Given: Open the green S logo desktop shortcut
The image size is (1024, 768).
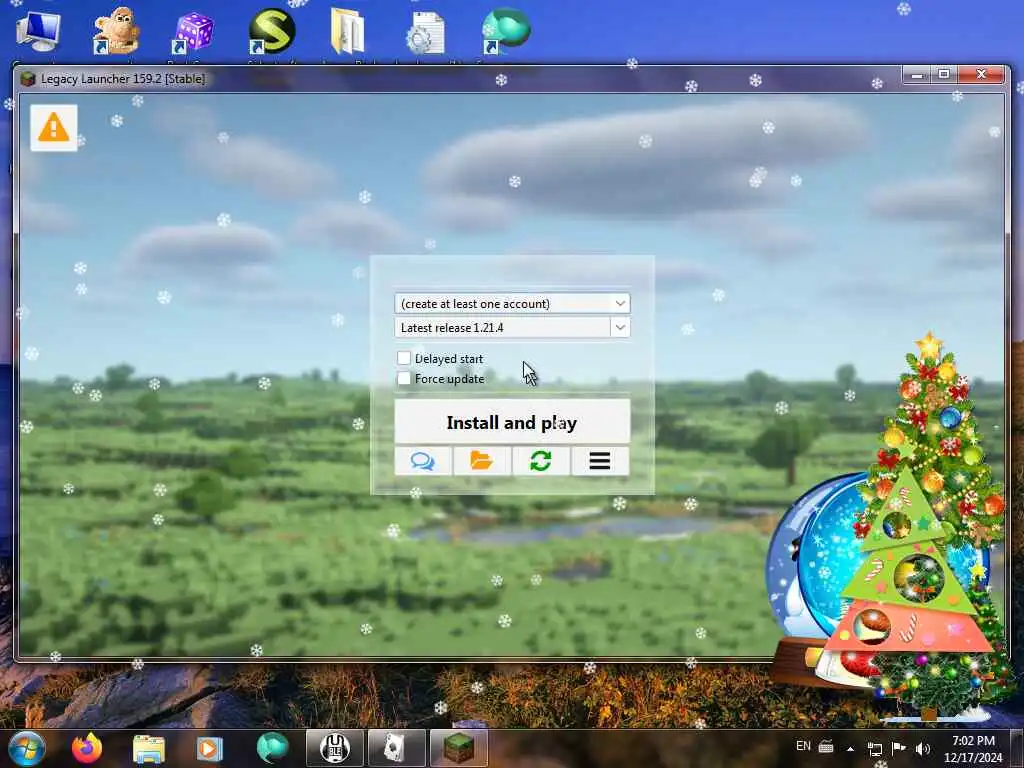Looking at the screenshot, I should tap(272, 31).
